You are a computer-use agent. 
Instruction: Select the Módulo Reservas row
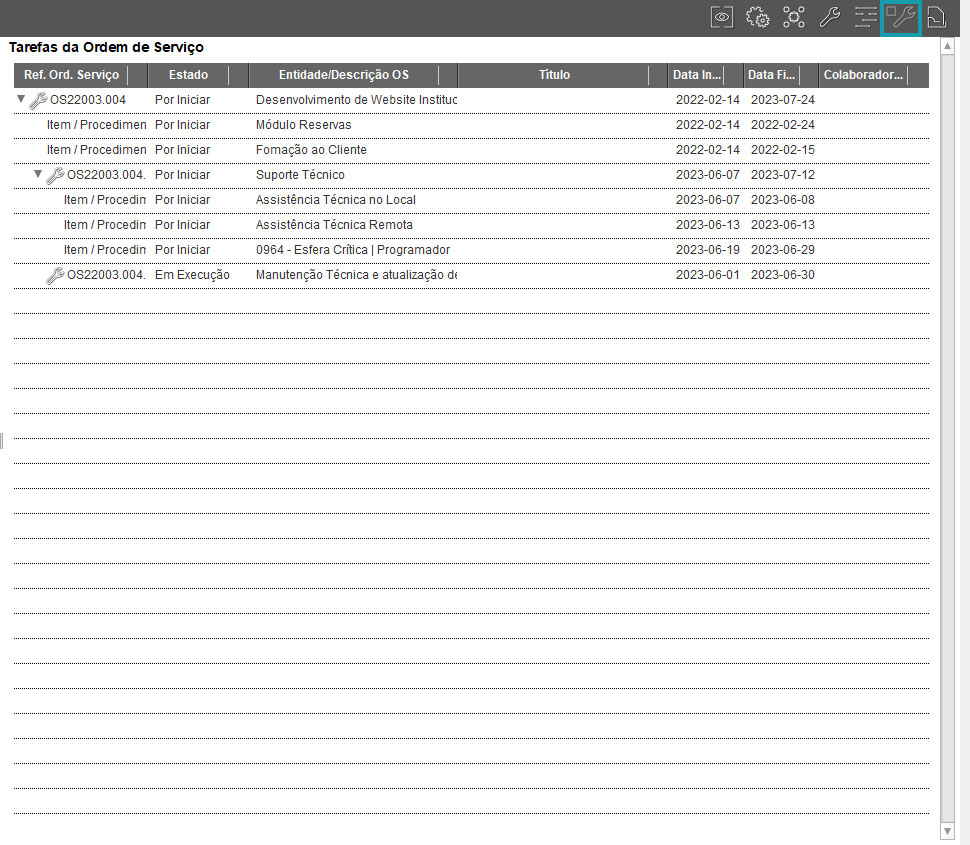(x=303, y=125)
